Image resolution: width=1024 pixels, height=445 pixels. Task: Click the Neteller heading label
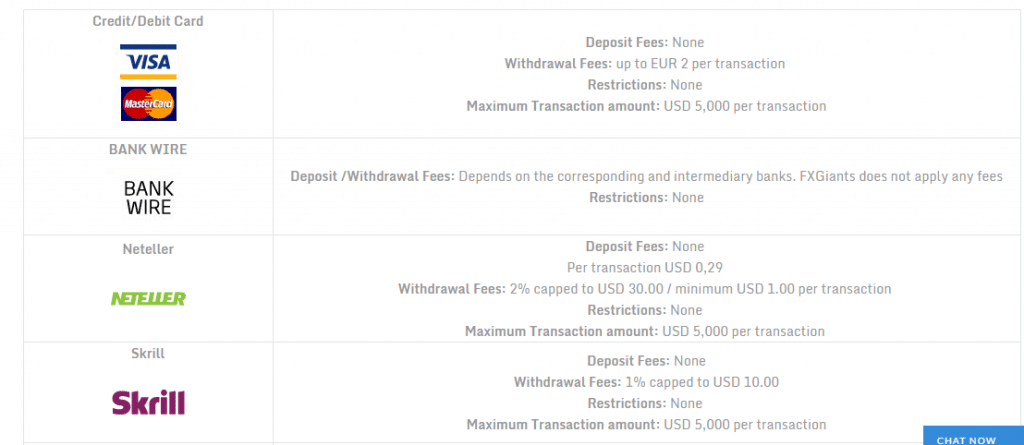pyautogui.click(x=148, y=249)
